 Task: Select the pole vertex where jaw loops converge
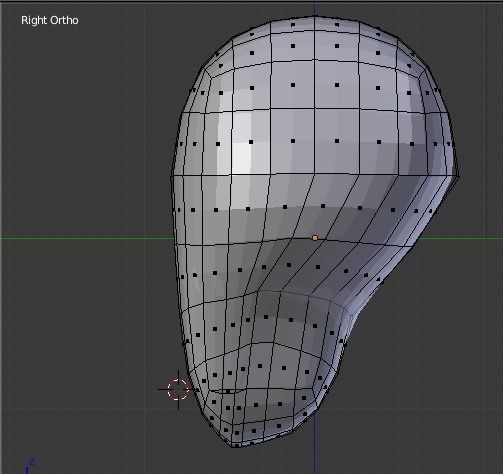259,291
